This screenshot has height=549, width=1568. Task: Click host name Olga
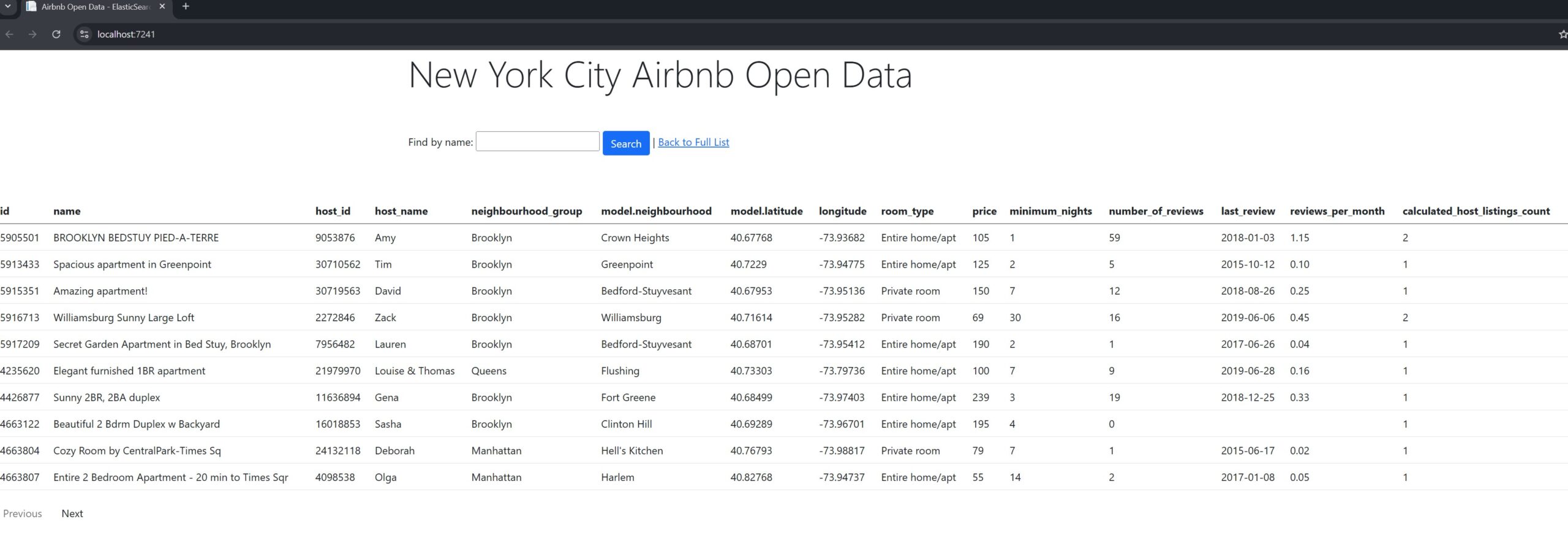coord(385,477)
